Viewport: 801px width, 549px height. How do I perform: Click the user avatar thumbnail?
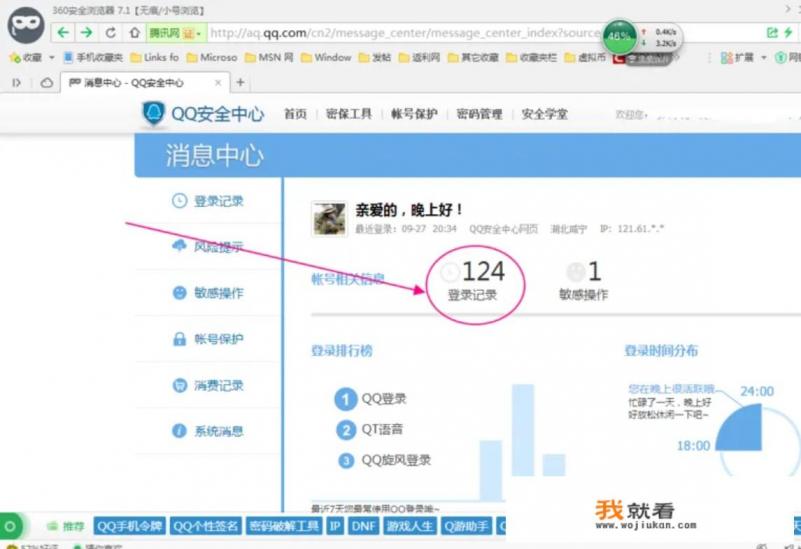pos(329,219)
